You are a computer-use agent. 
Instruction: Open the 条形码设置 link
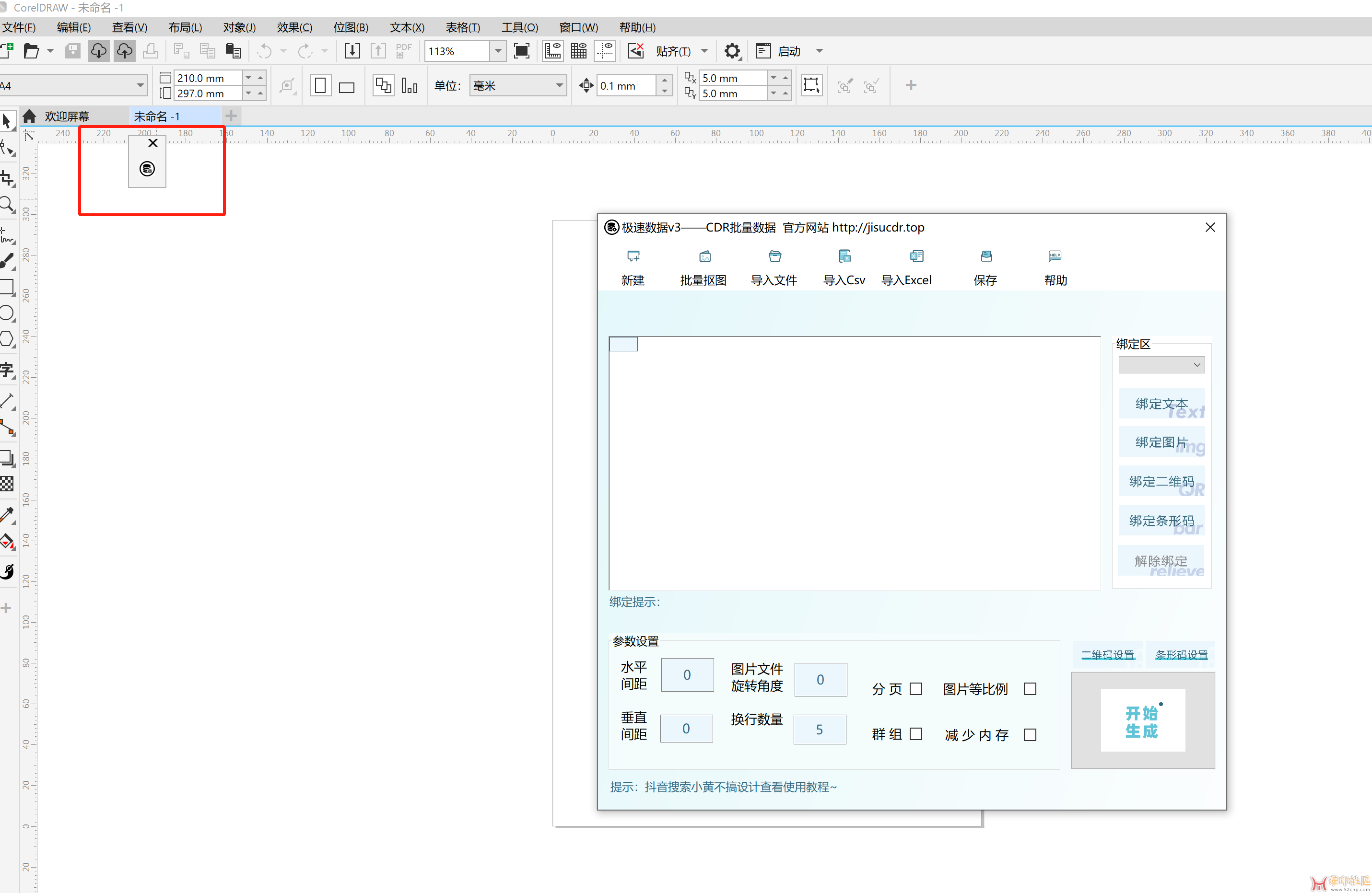(1181, 655)
